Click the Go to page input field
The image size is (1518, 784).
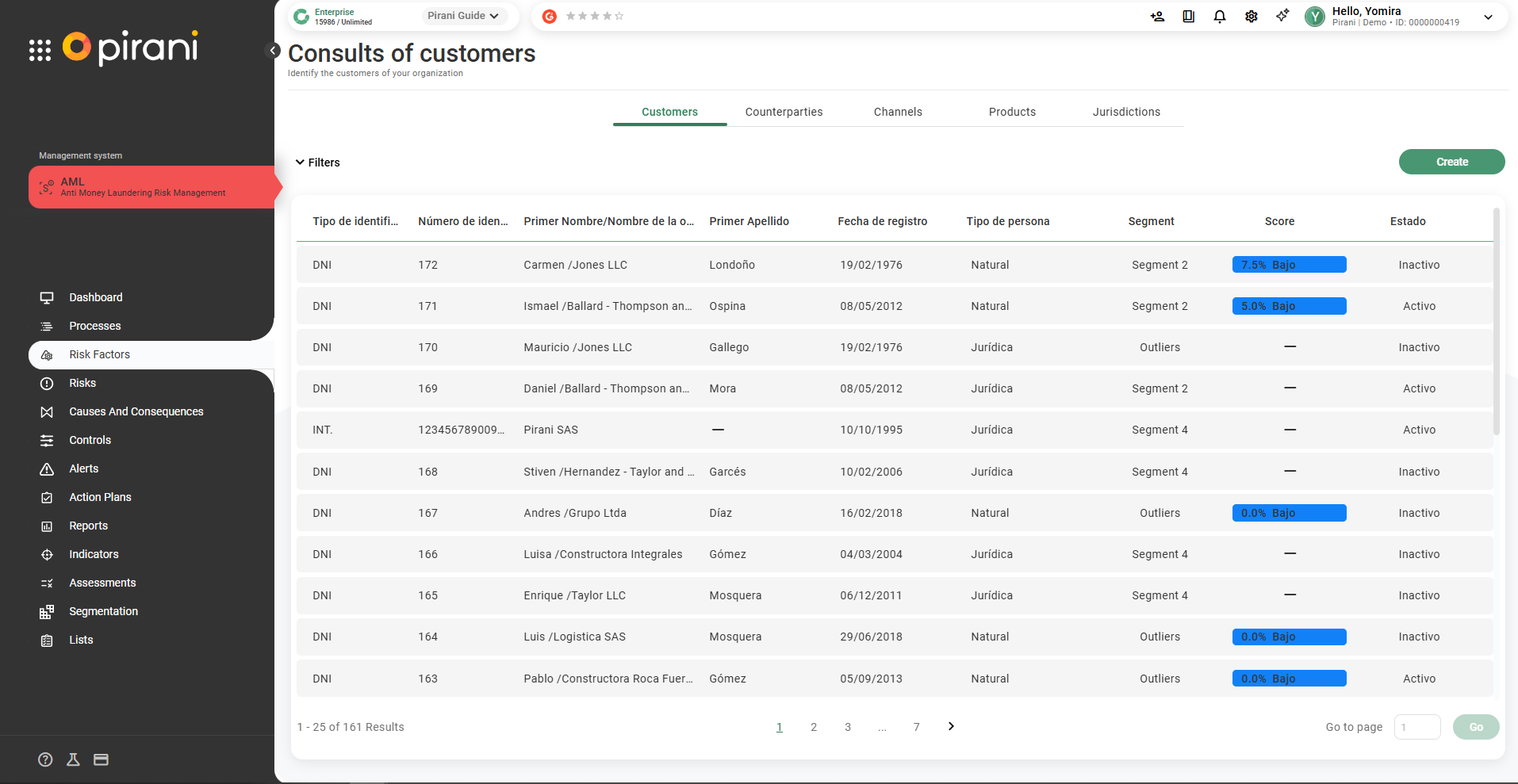tap(1416, 727)
